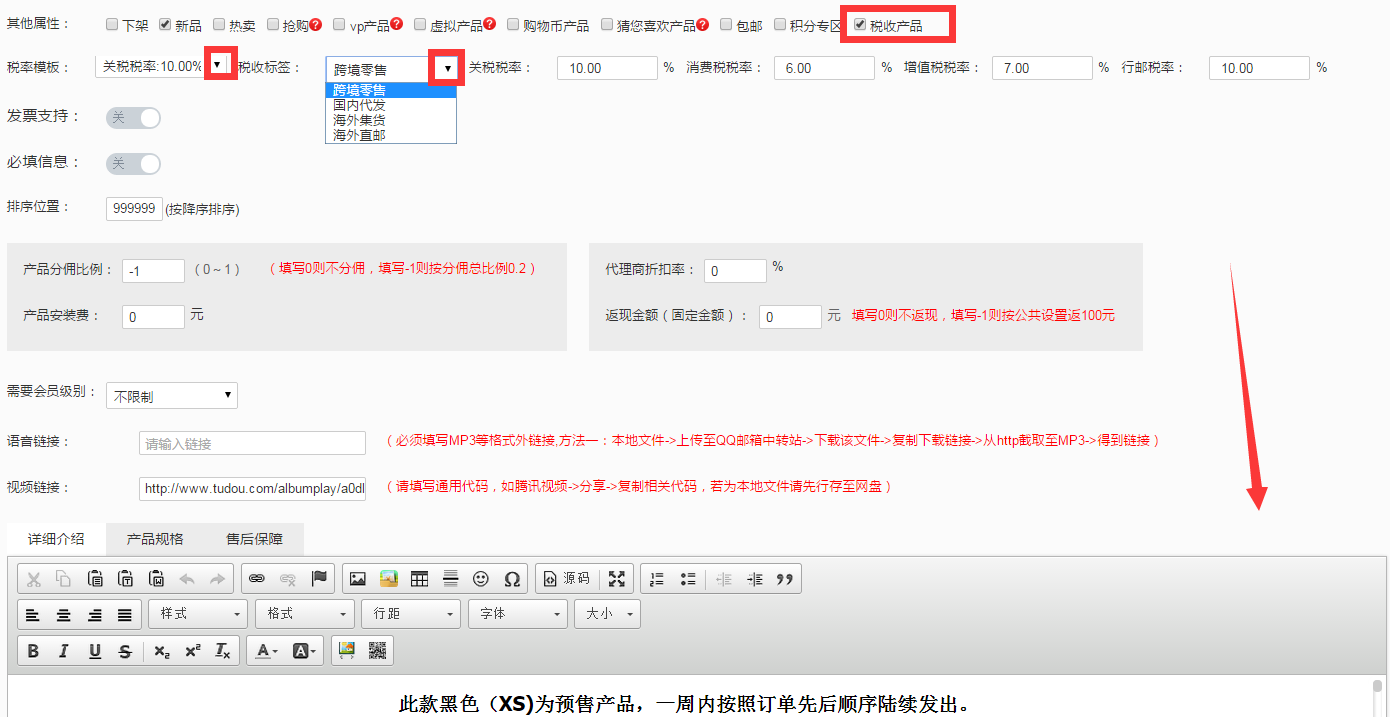The width and height of the screenshot is (1390, 717).
Task: Insert a block quote in the editor
Action: click(x=785, y=579)
